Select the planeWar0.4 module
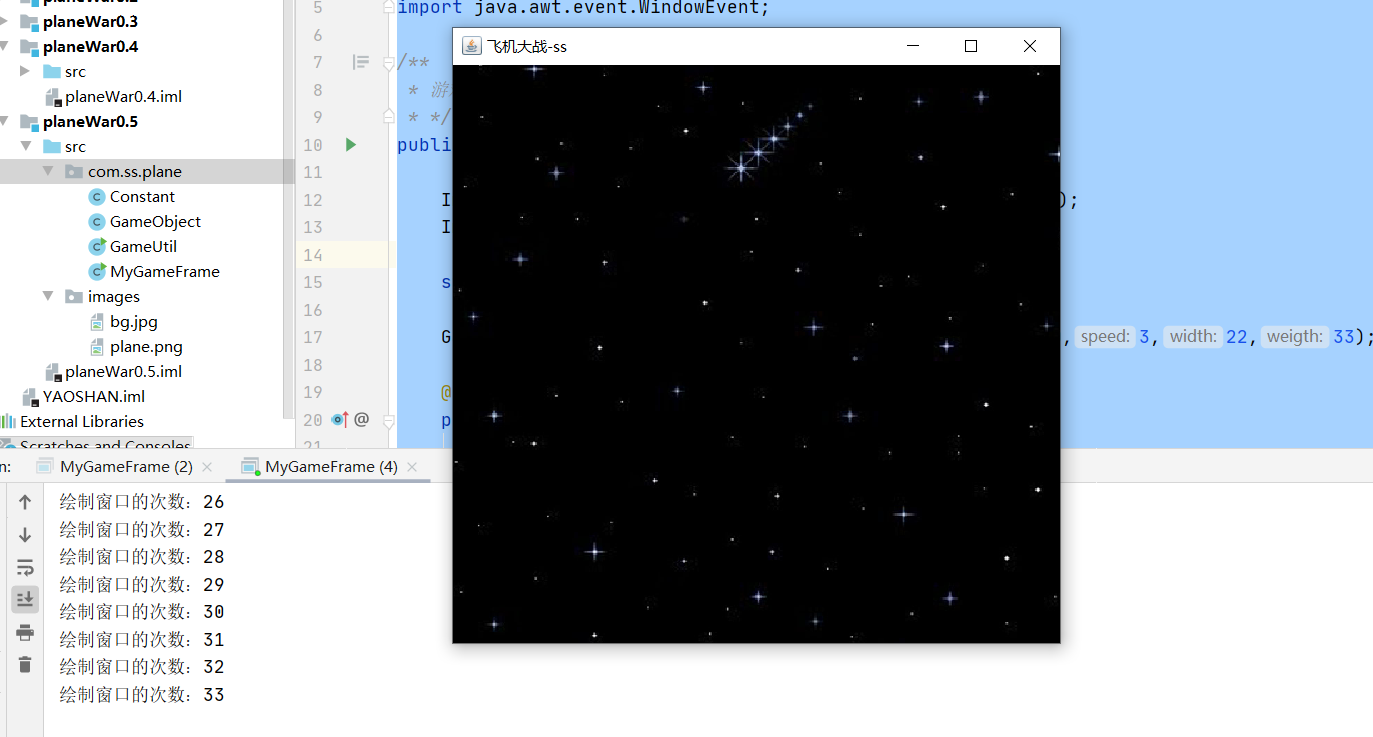 (90, 47)
